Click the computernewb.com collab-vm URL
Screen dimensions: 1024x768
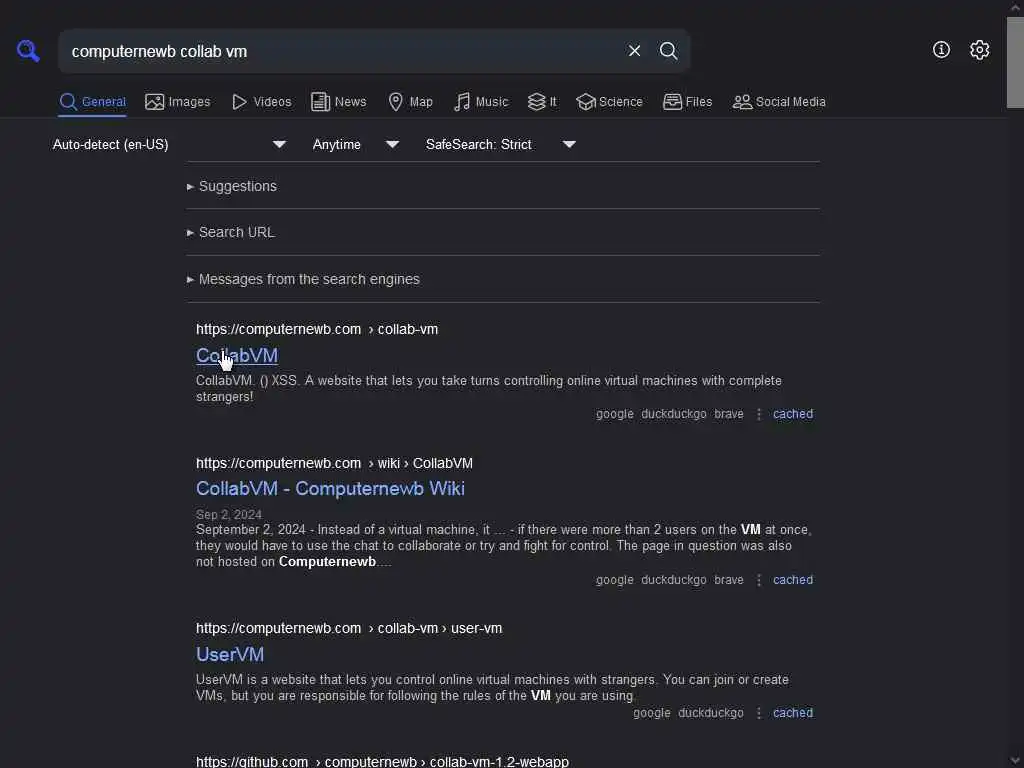[317, 329]
